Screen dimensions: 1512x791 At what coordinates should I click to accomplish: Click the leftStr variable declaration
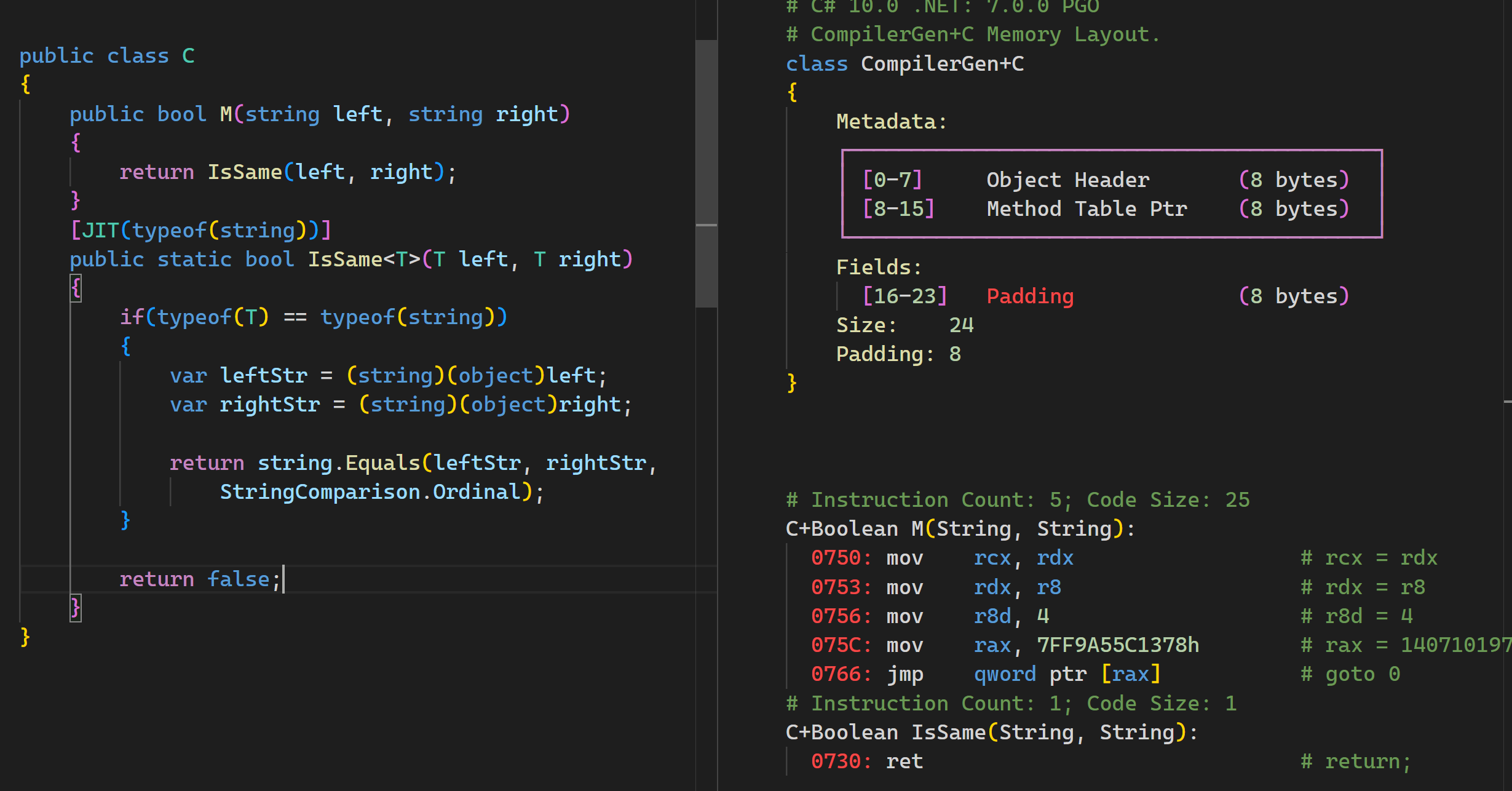[263, 376]
